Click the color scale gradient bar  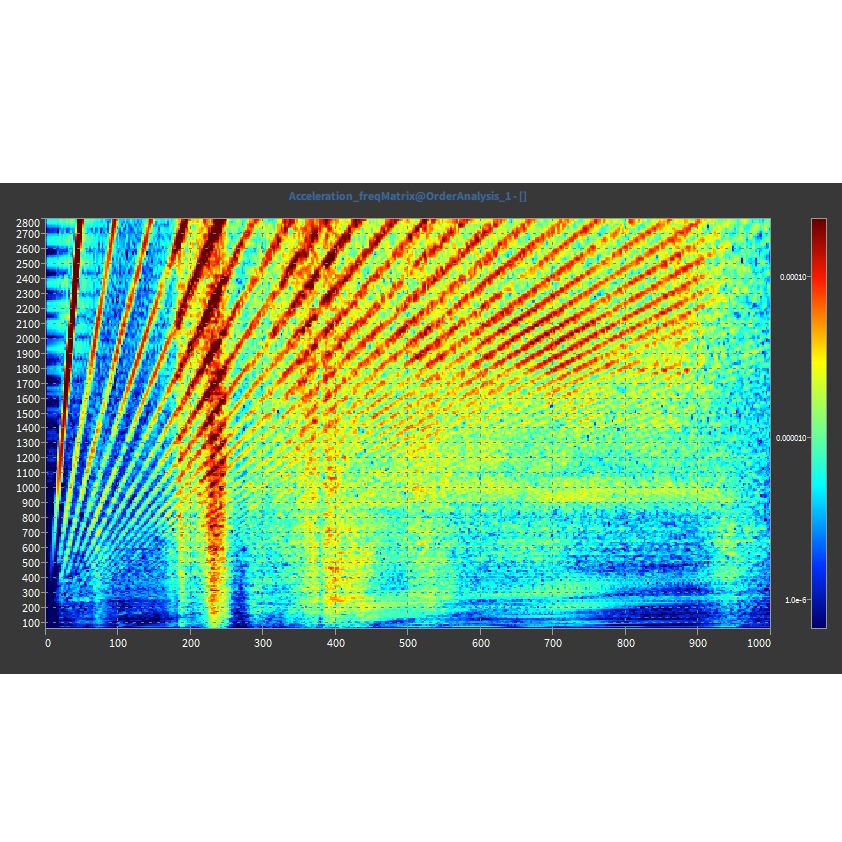pyautogui.click(x=818, y=422)
